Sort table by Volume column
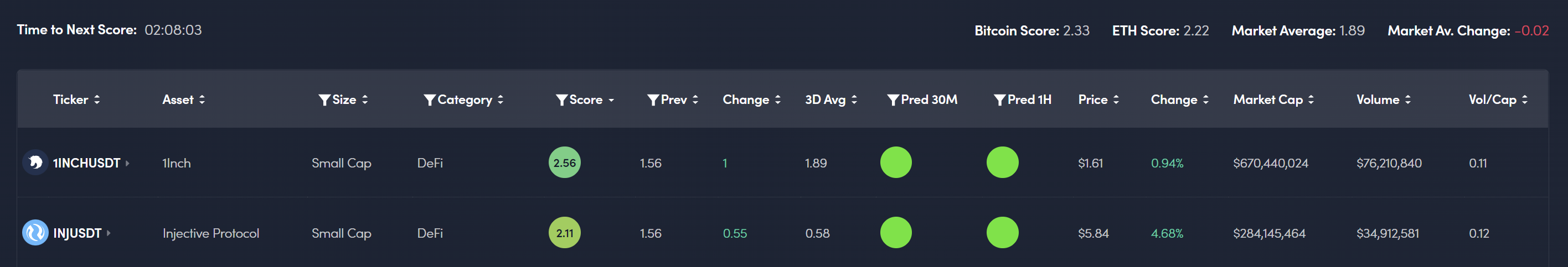 click(1383, 100)
